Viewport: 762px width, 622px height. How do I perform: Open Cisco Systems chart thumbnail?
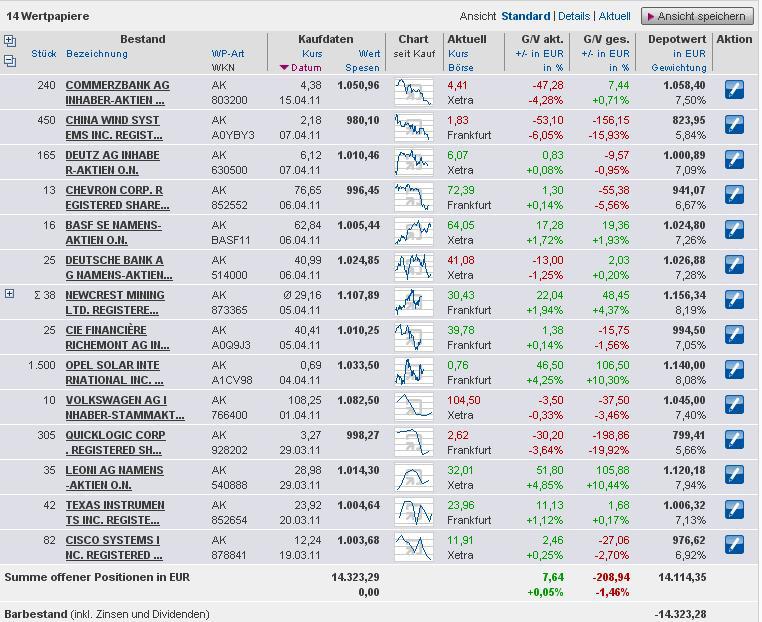point(414,547)
